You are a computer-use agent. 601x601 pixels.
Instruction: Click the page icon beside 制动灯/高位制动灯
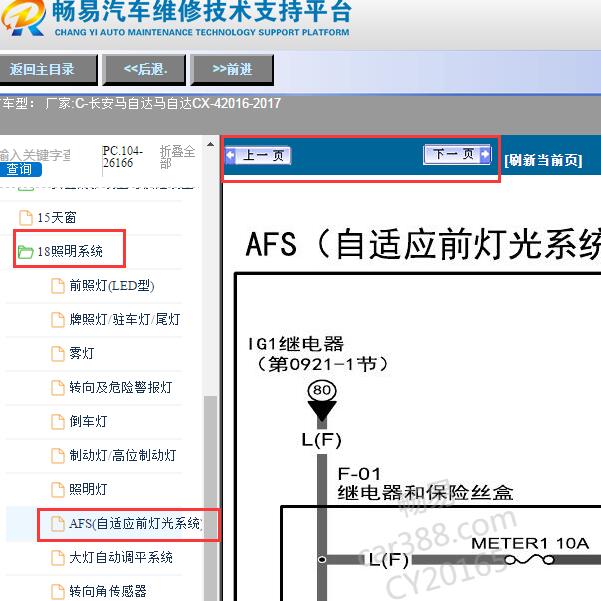[x=58, y=455]
